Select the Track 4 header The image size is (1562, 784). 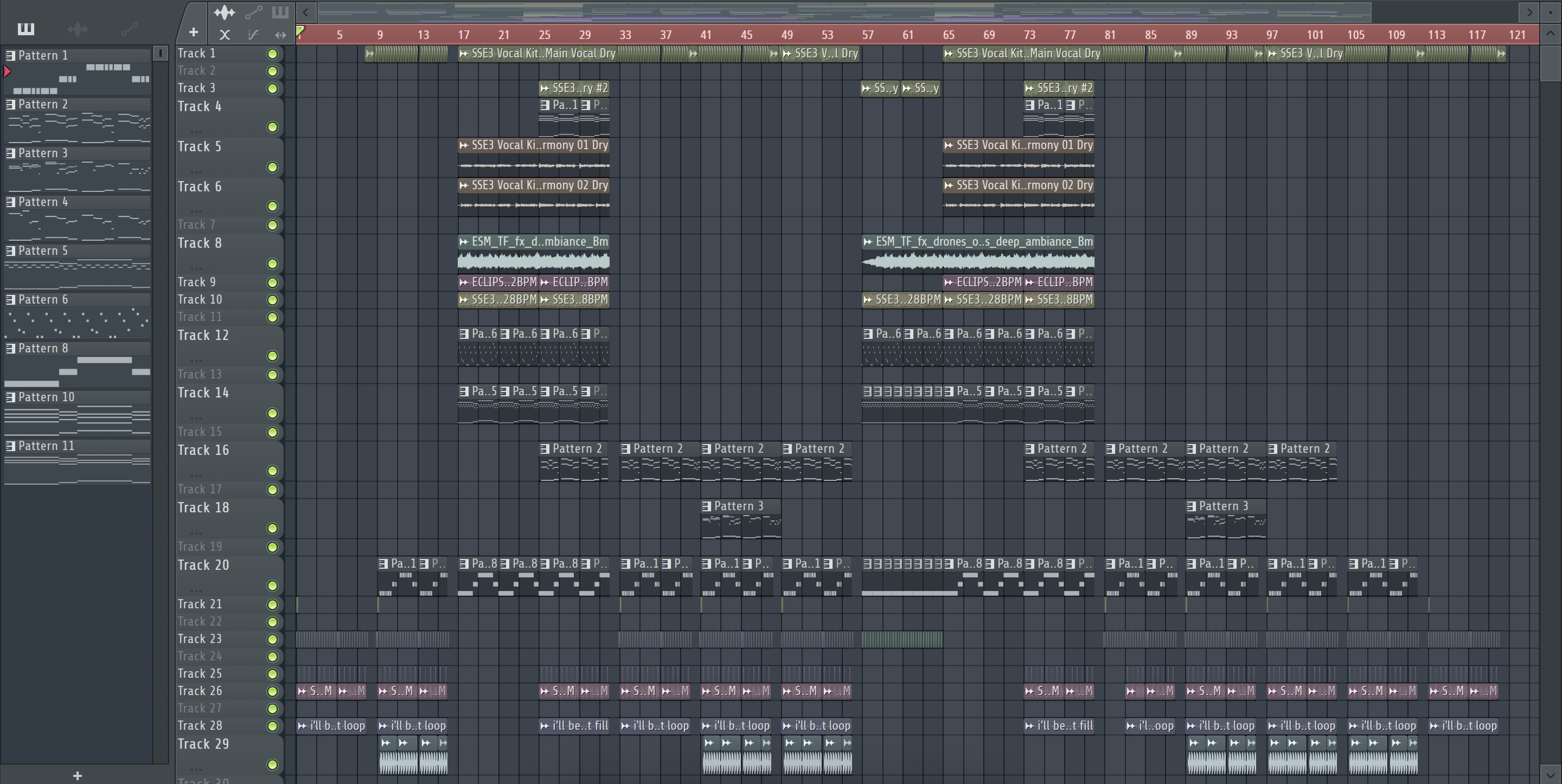pos(229,117)
